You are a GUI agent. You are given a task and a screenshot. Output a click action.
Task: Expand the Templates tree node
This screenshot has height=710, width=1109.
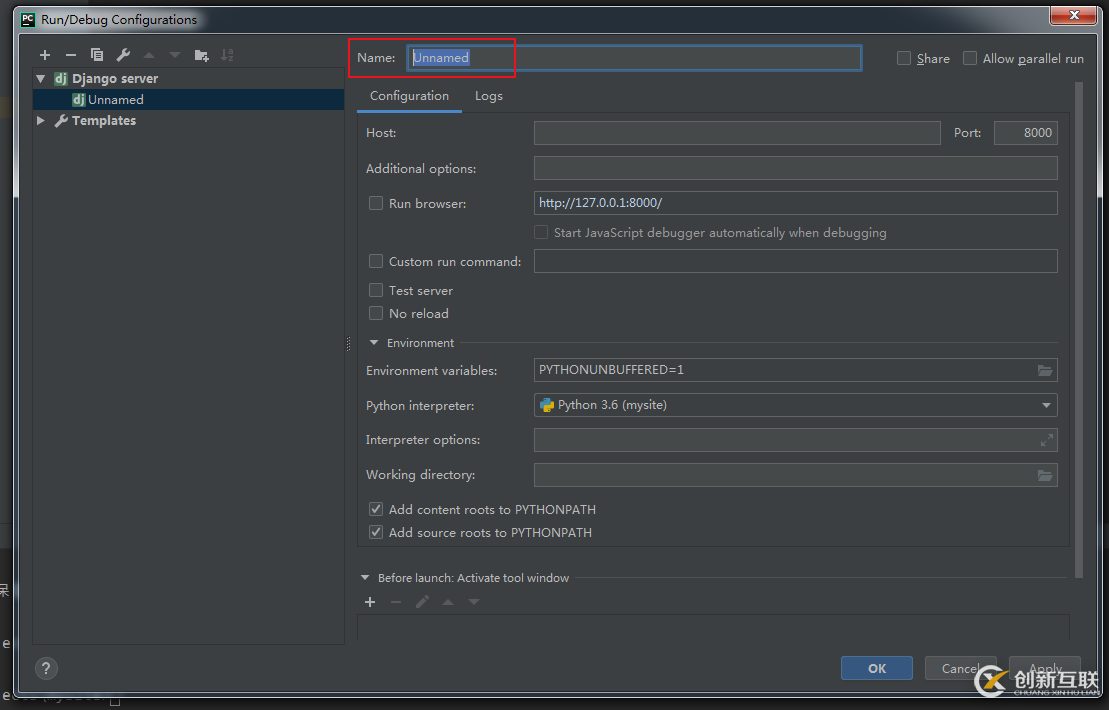point(41,121)
